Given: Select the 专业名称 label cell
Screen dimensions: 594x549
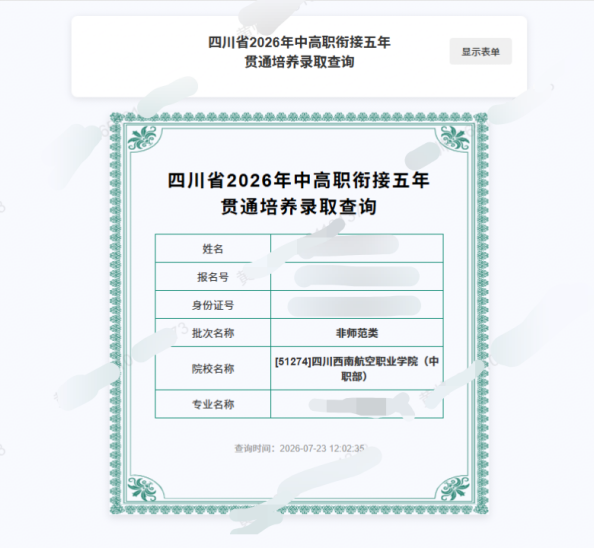Looking at the screenshot, I should click(213, 404).
